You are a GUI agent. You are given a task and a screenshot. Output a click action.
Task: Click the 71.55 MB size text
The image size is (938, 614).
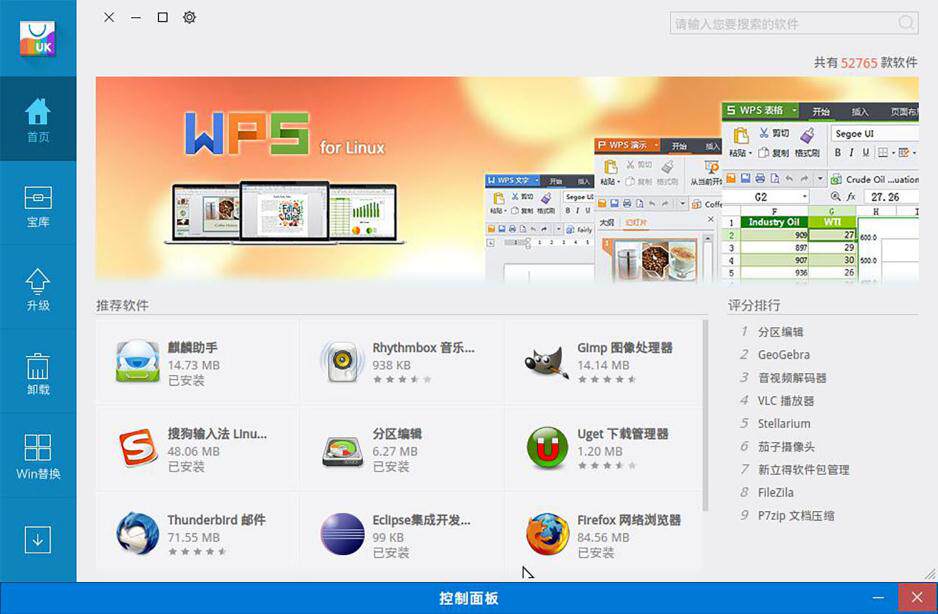(x=194, y=537)
